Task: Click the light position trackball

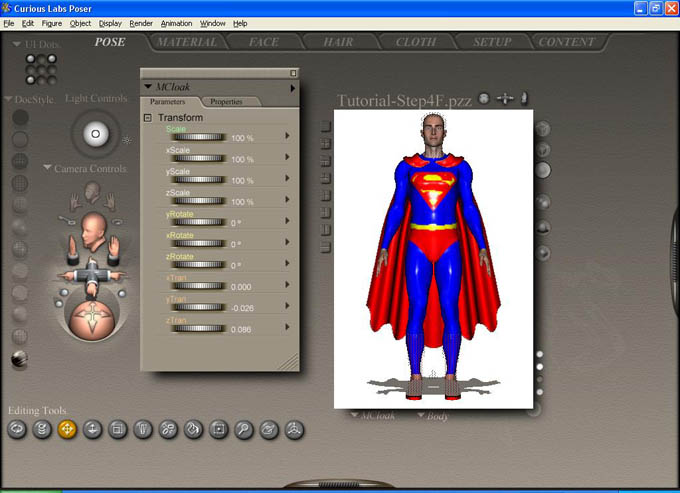Action: pos(95,134)
